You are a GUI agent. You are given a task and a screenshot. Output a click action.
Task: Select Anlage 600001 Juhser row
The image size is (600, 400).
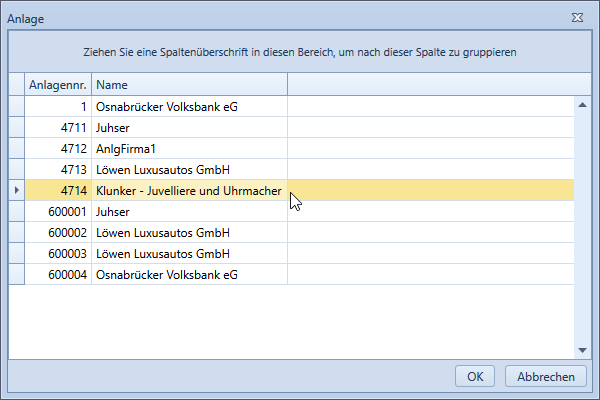(299, 211)
